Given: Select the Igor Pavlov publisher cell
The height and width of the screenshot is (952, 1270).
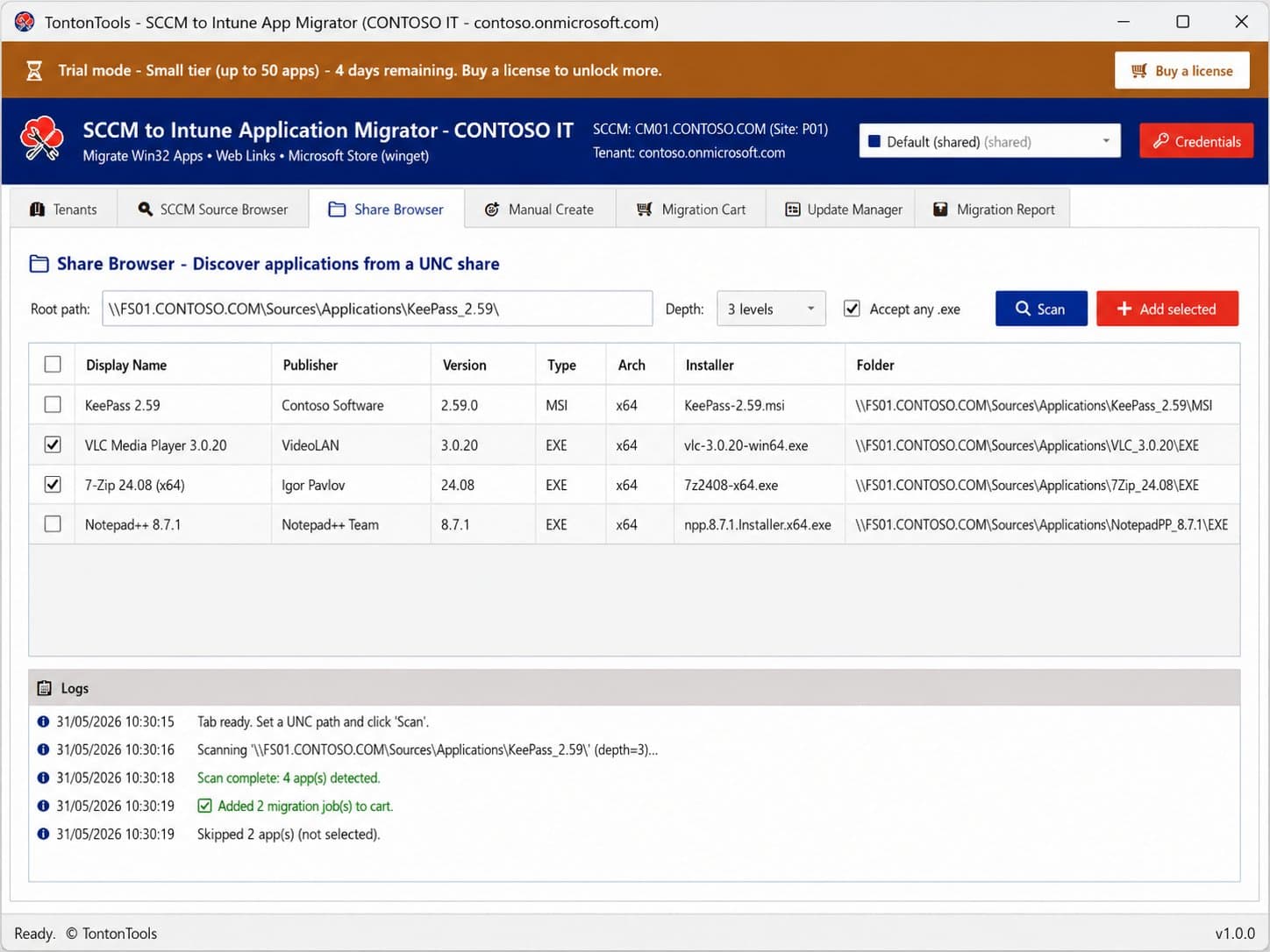Looking at the screenshot, I should tap(351, 485).
